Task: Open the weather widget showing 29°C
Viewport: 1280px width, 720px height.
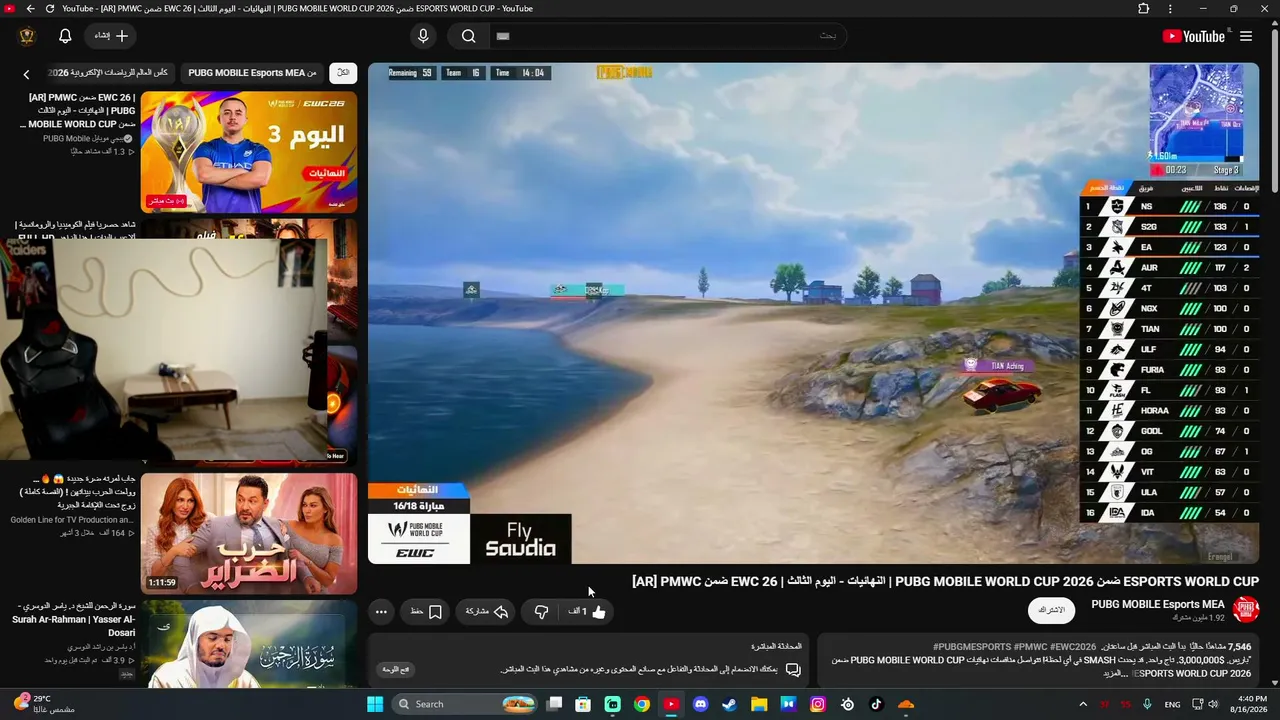Action: point(44,704)
